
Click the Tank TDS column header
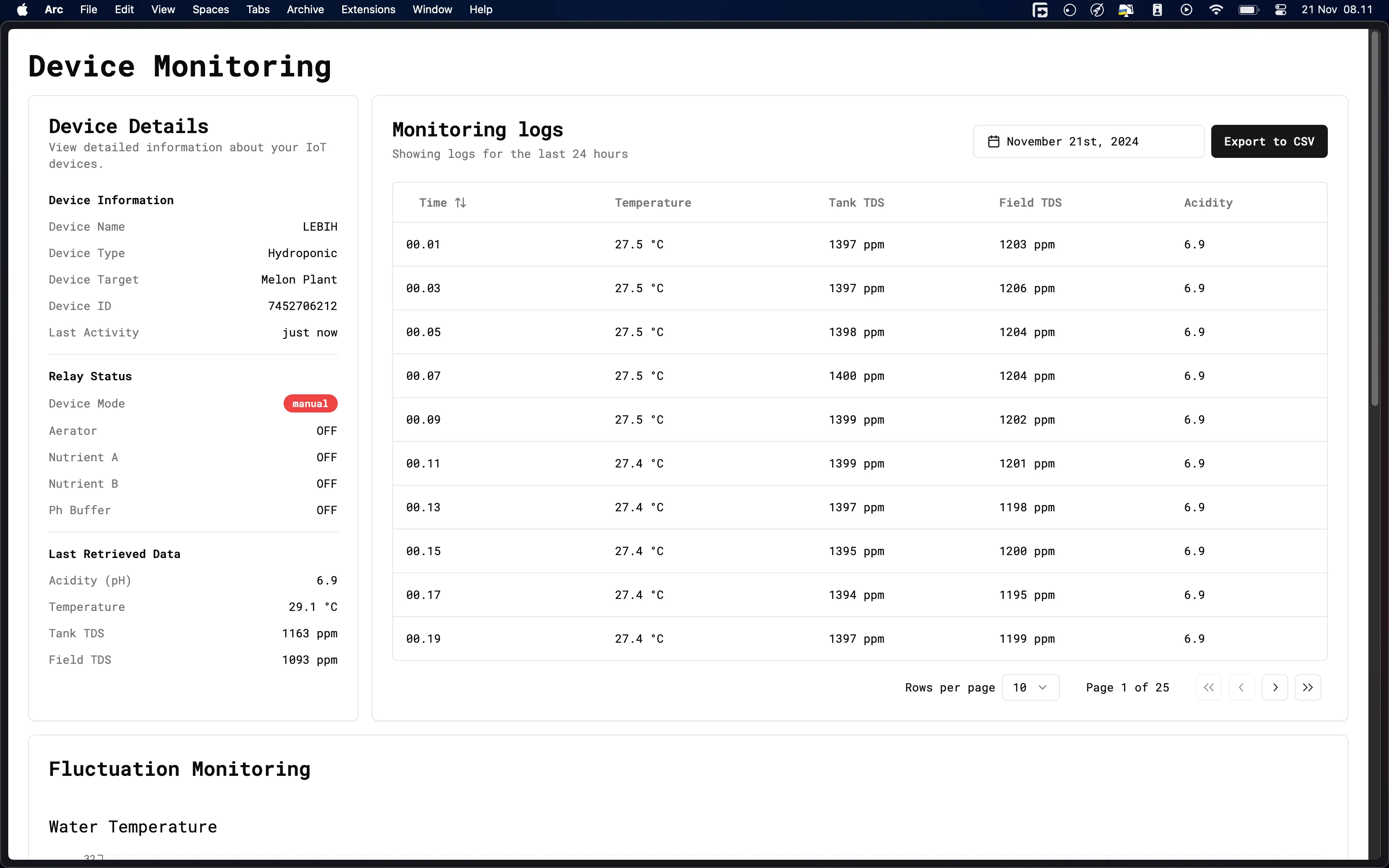pos(856,203)
